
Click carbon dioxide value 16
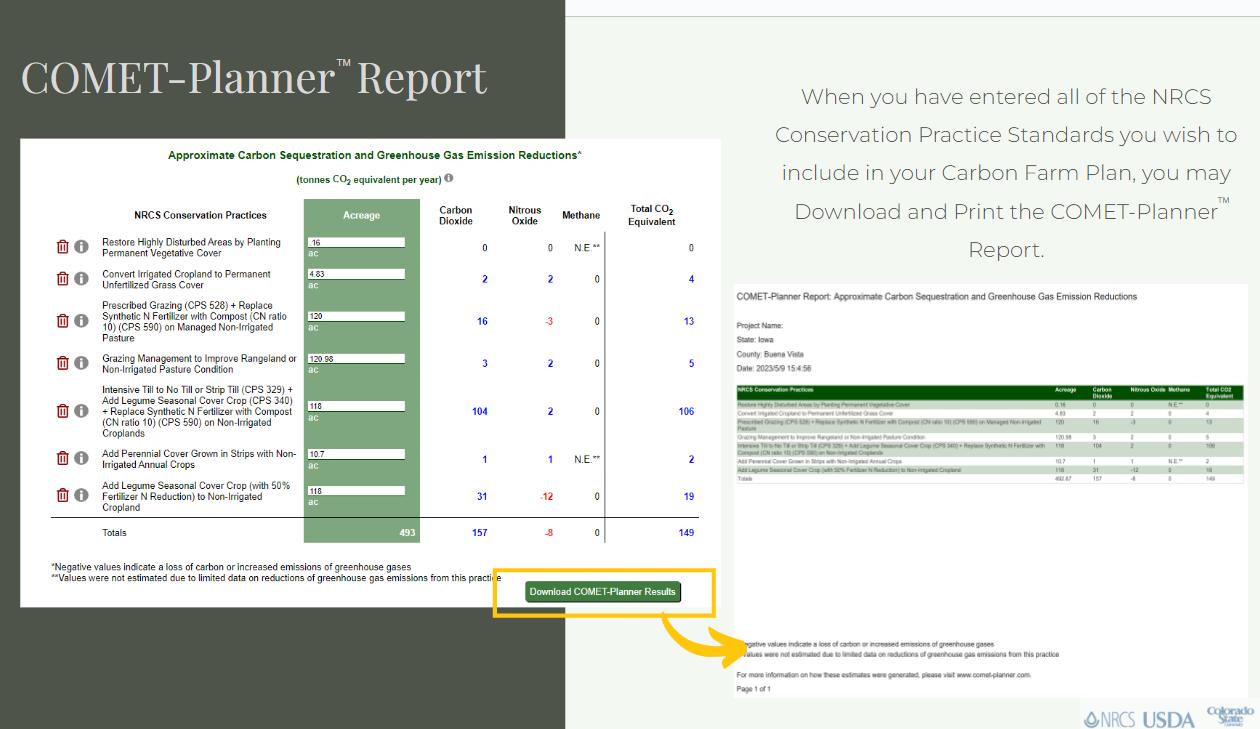click(x=482, y=321)
